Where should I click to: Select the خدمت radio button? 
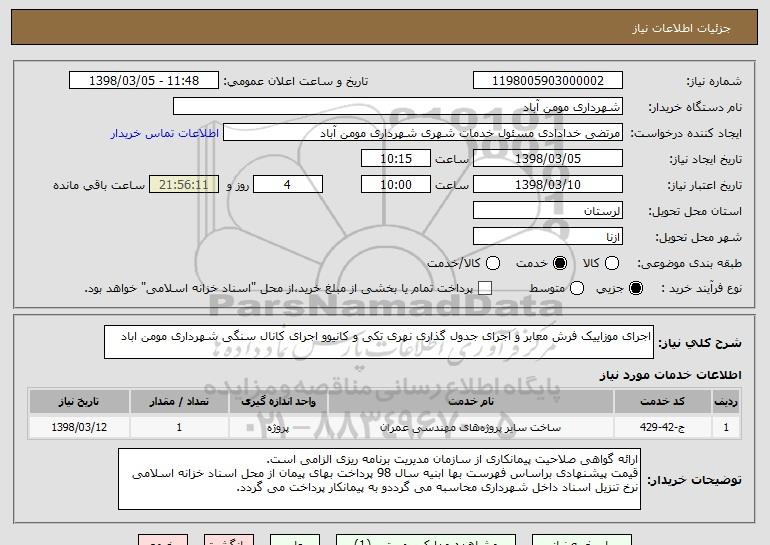pyautogui.click(x=560, y=264)
